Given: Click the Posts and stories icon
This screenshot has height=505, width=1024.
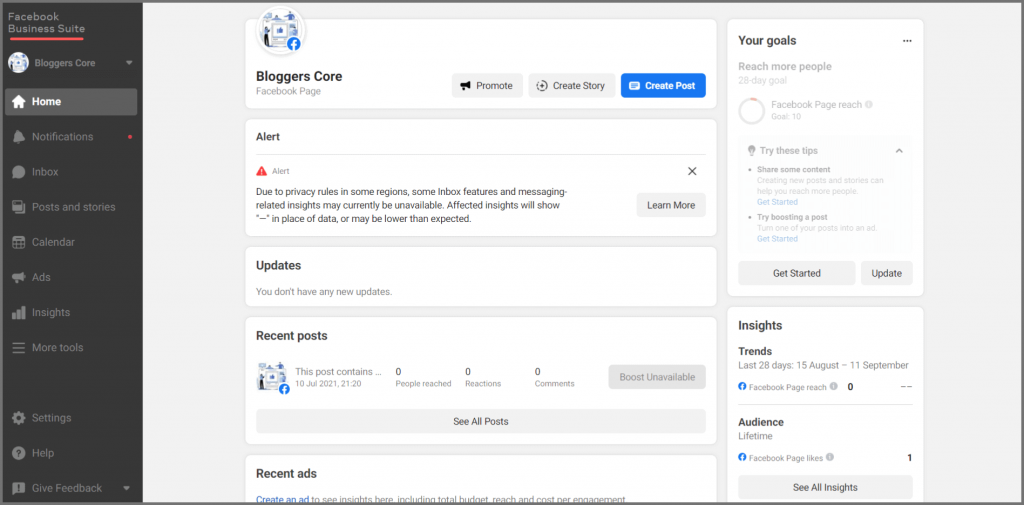Looking at the screenshot, I should point(19,207).
